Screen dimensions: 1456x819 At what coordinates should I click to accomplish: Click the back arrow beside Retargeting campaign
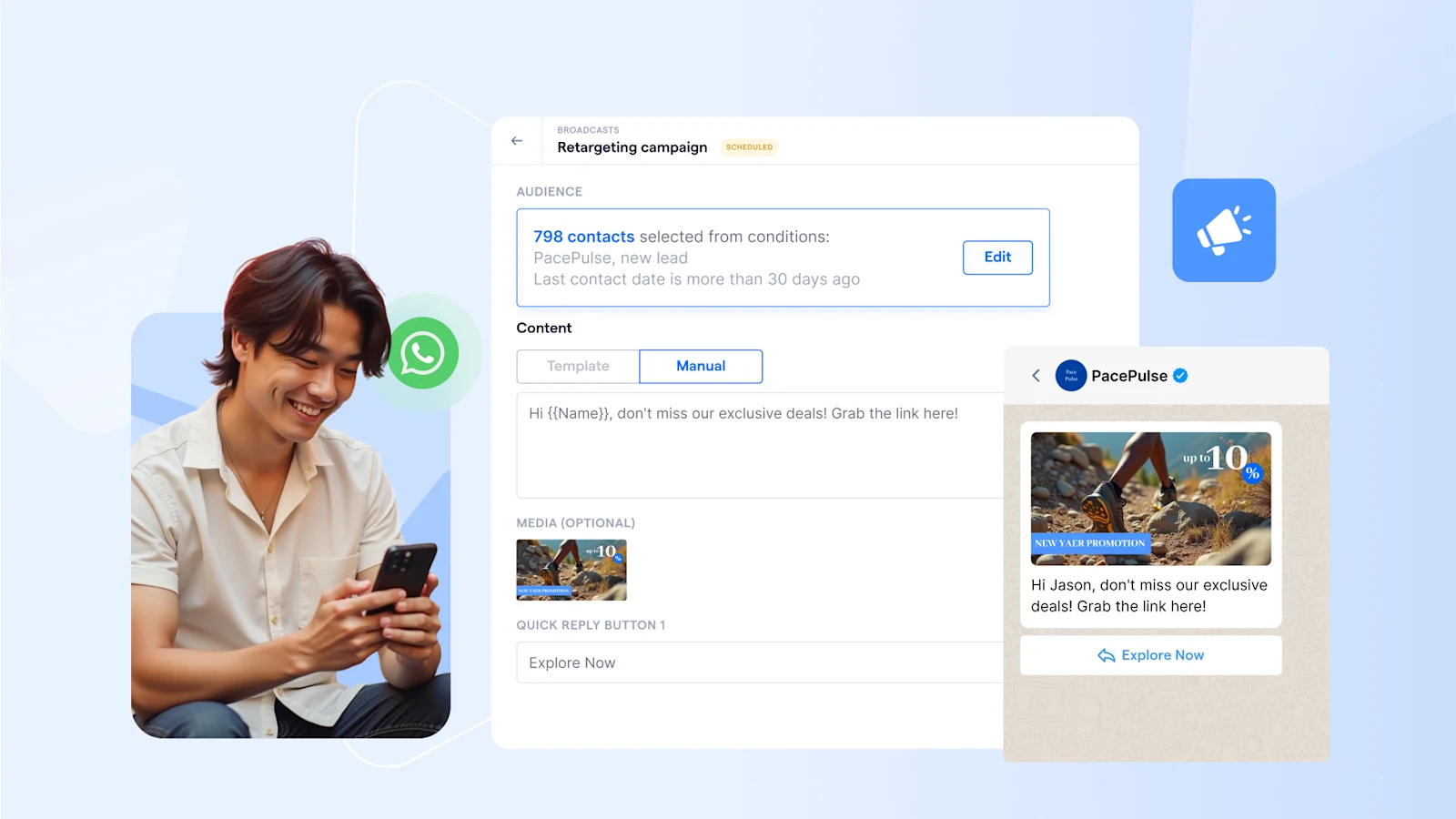pyautogui.click(x=517, y=141)
